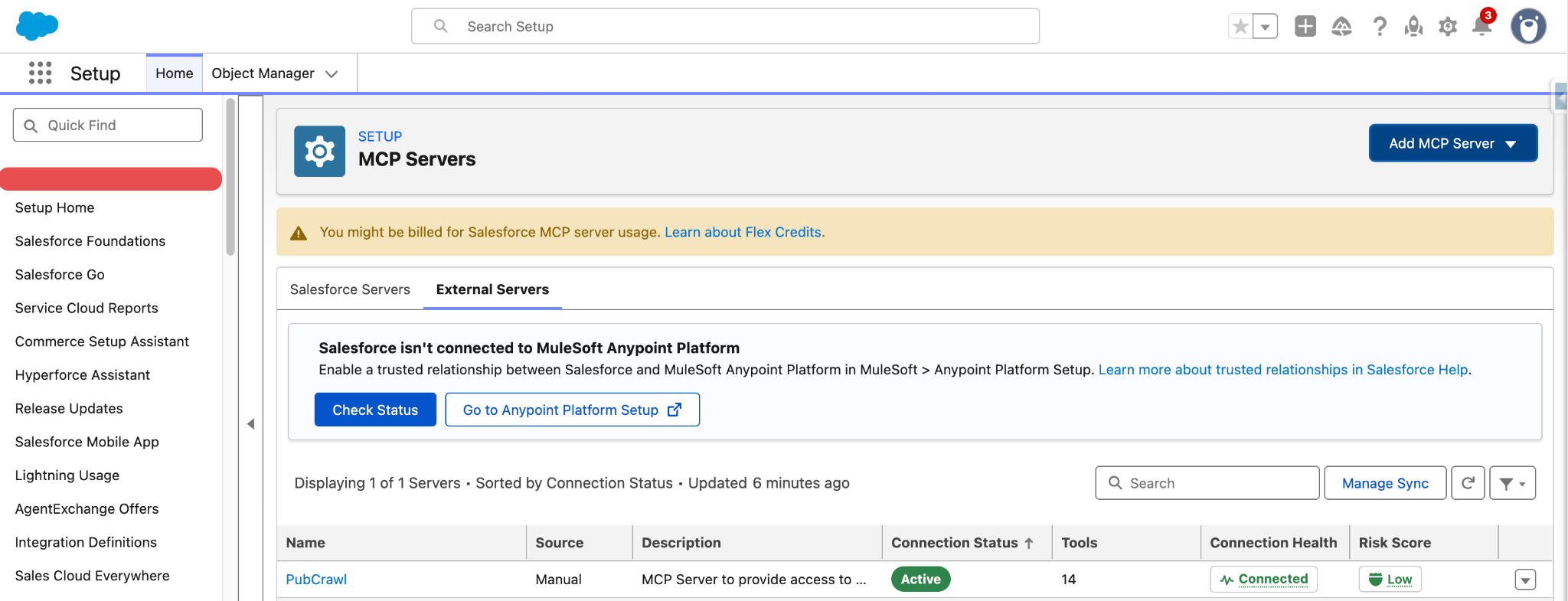Switch to the Salesforce Servers tab
Screen dimensions: 1568x601
tap(350, 289)
